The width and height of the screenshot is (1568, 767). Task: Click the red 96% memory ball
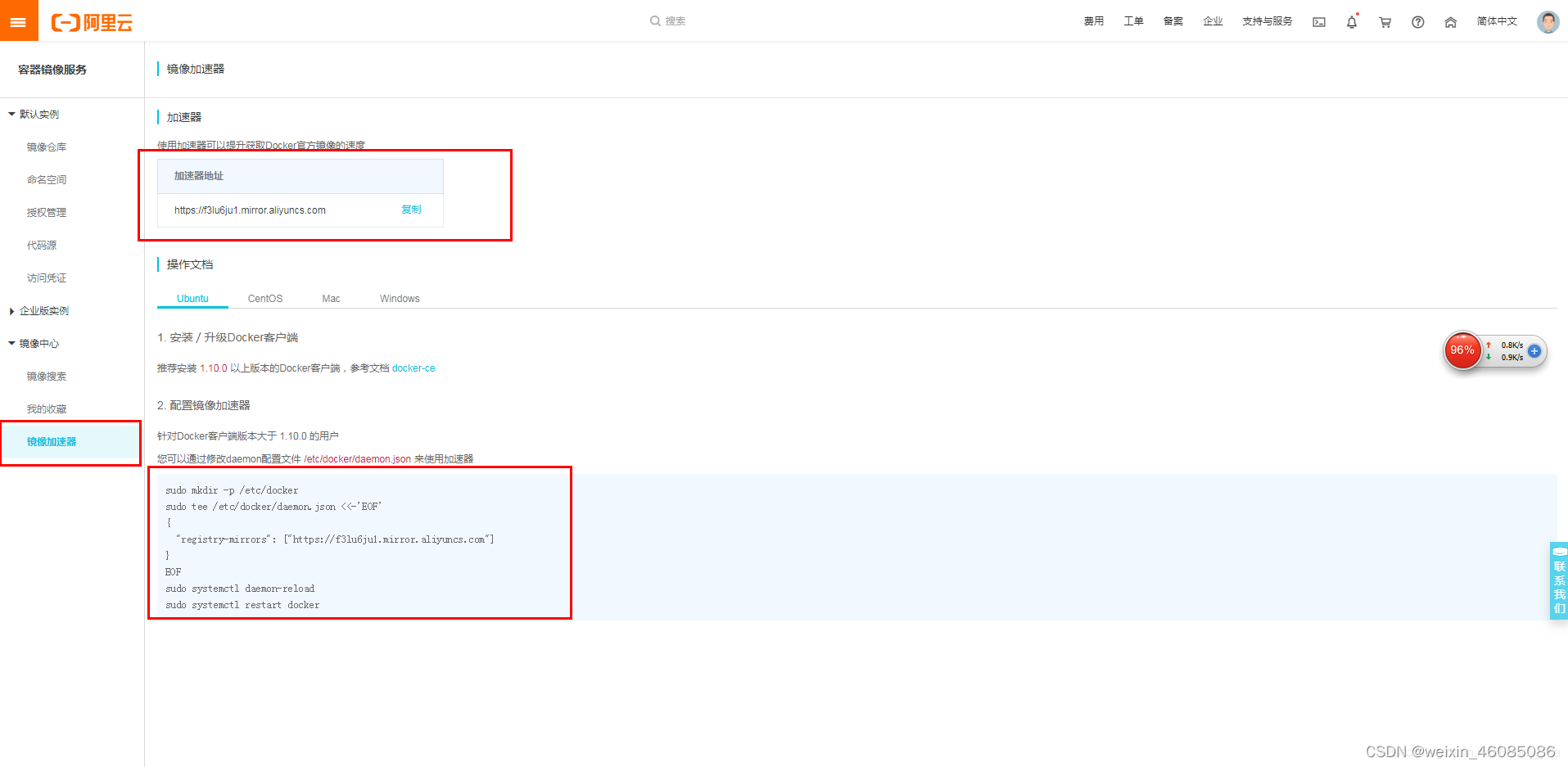point(1462,350)
